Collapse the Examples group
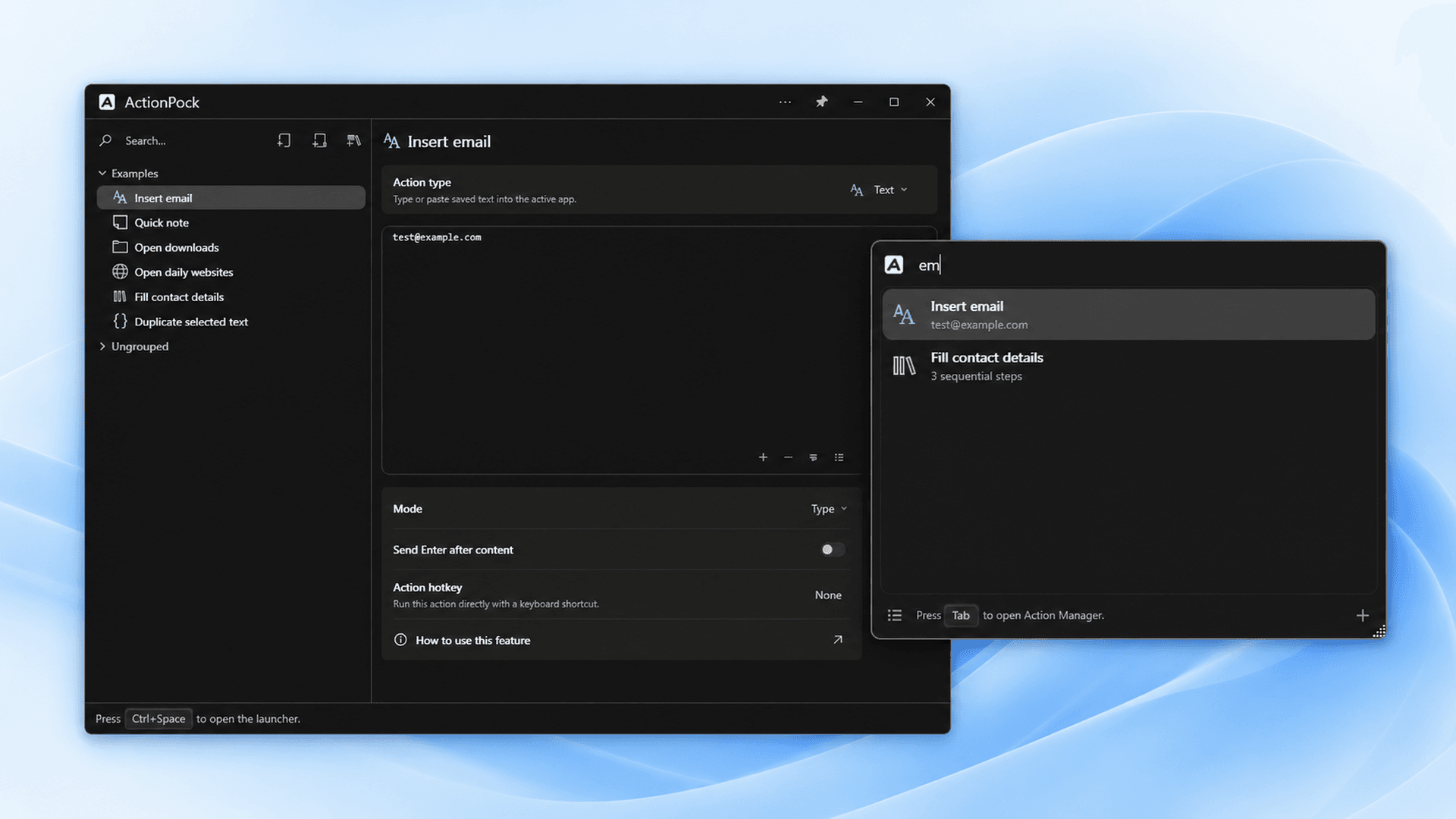The height and width of the screenshot is (819, 1456). pos(102,173)
